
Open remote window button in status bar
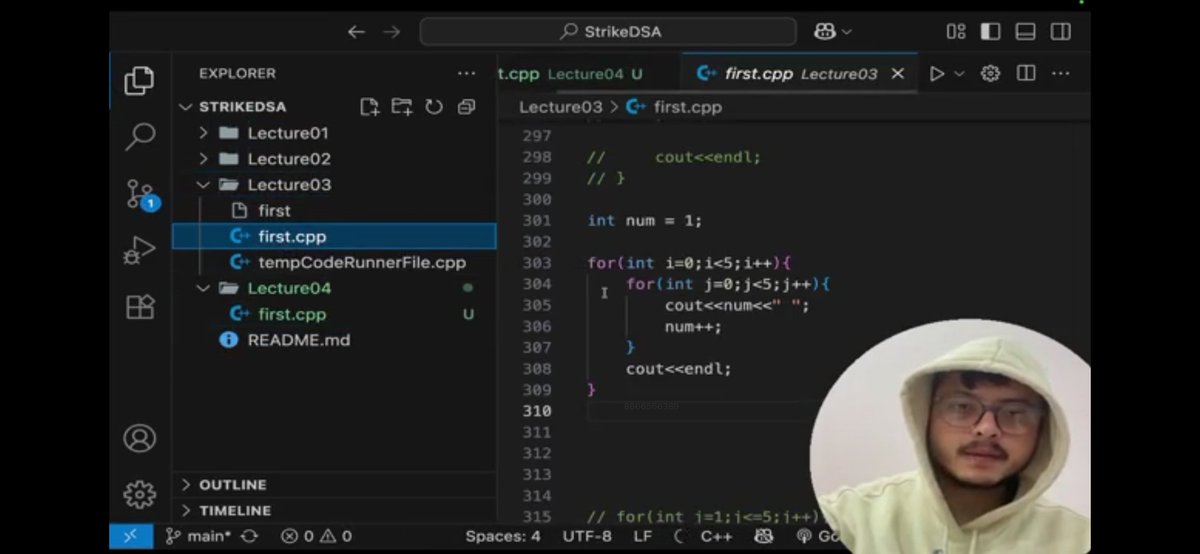(131, 536)
